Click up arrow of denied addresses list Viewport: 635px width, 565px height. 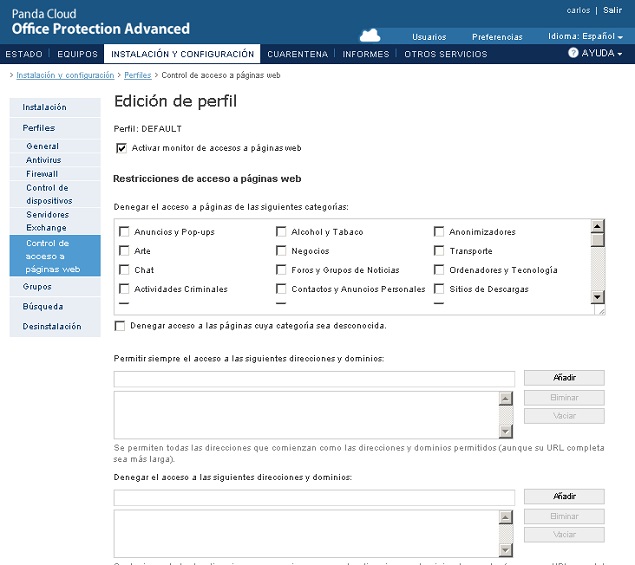[x=505, y=517]
